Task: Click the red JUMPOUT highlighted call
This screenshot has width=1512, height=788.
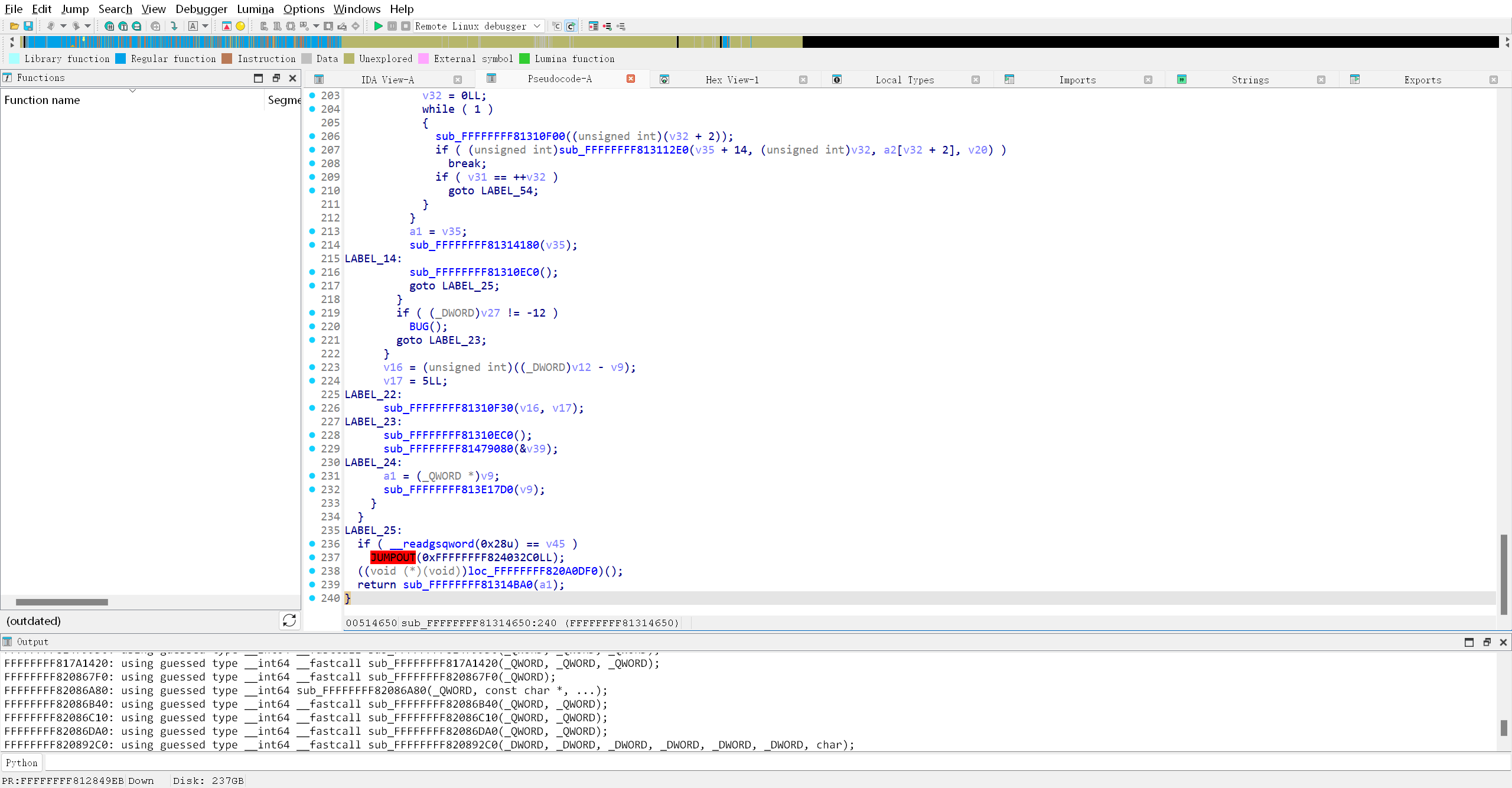Action: click(x=393, y=557)
